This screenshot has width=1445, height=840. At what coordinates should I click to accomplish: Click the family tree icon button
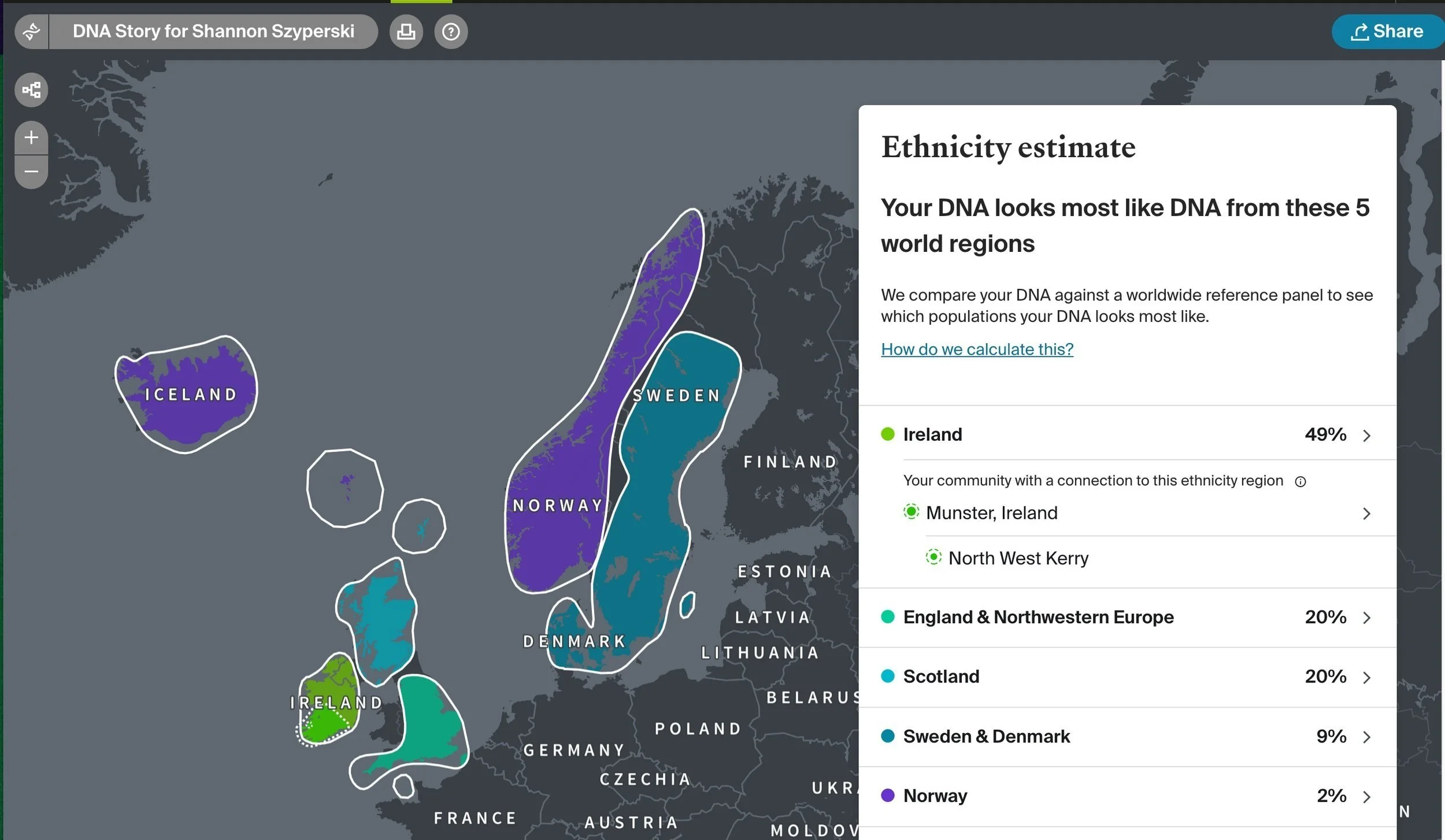[x=31, y=90]
